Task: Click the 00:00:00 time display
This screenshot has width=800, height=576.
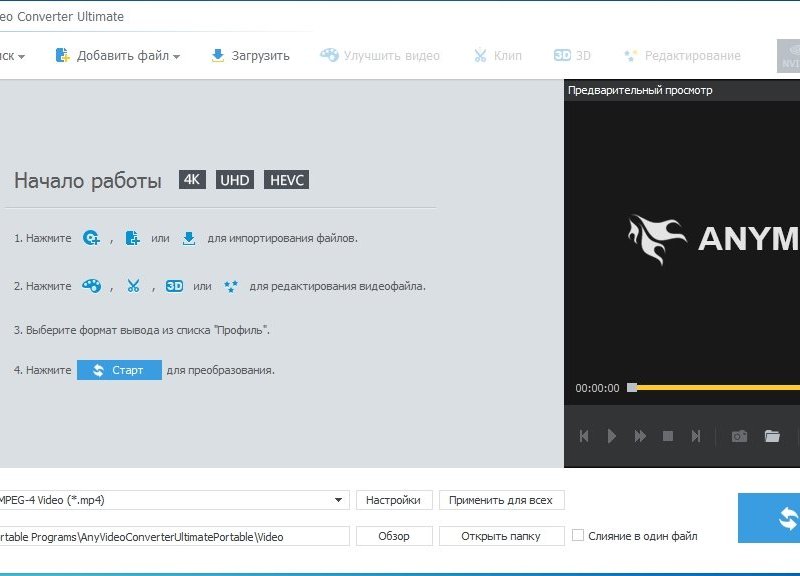Action: point(597,388)
